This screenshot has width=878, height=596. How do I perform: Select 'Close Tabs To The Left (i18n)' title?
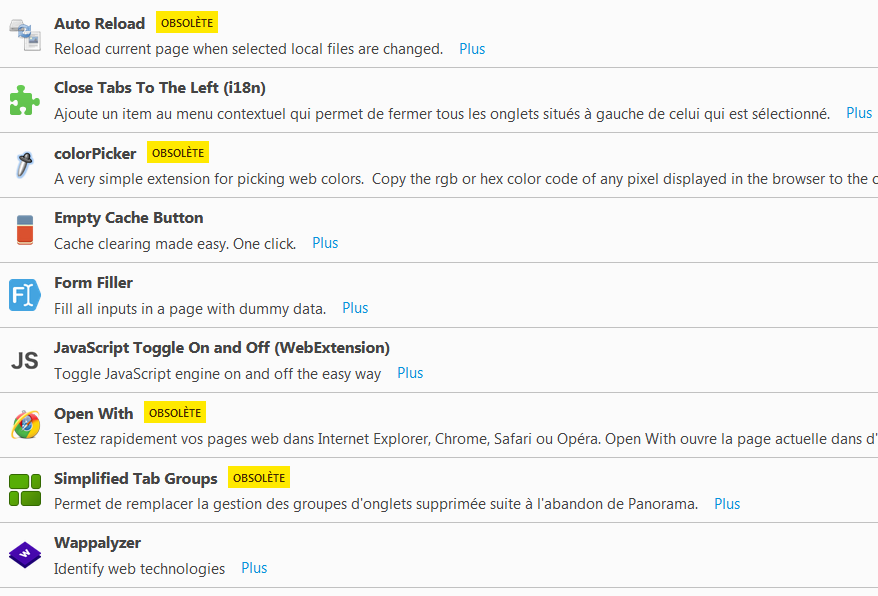pyautogui.click(x=160, y=87)
